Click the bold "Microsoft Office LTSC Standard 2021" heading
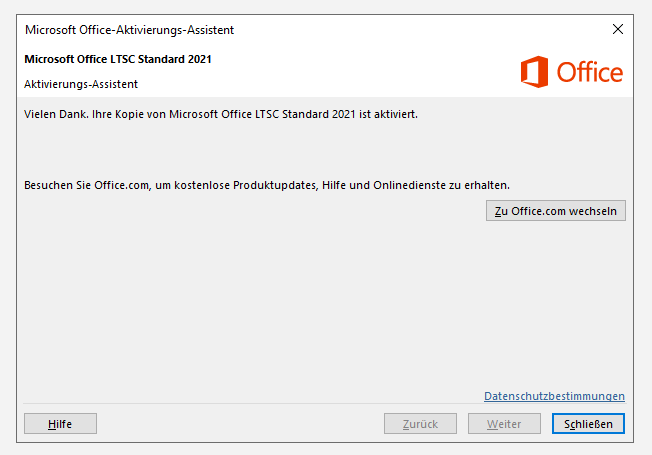The height and width of the screenshot is (455, 652). (x=118, y=59)
